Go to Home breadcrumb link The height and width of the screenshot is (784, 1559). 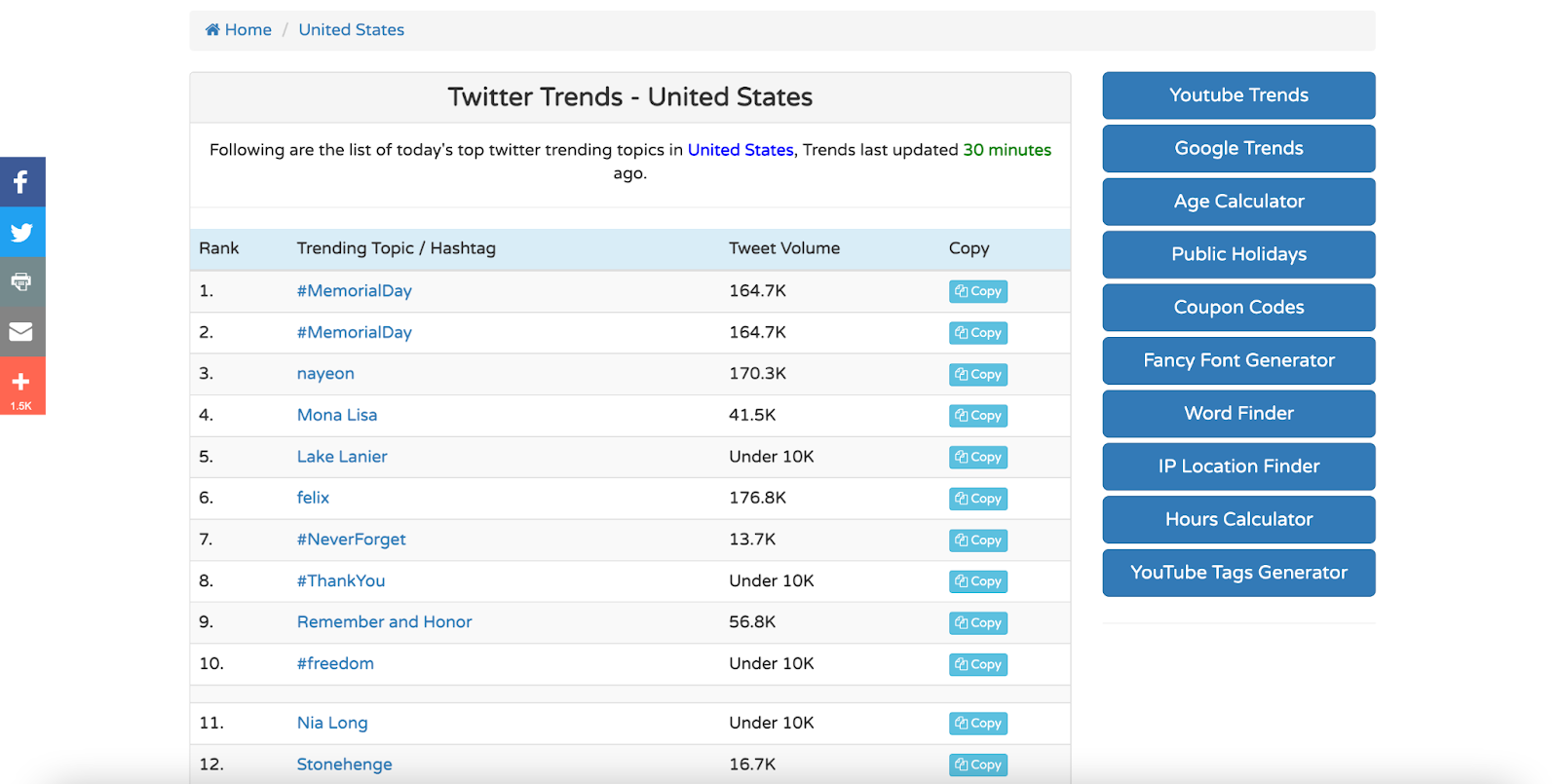pyautogui.click(x=239, y=30)
